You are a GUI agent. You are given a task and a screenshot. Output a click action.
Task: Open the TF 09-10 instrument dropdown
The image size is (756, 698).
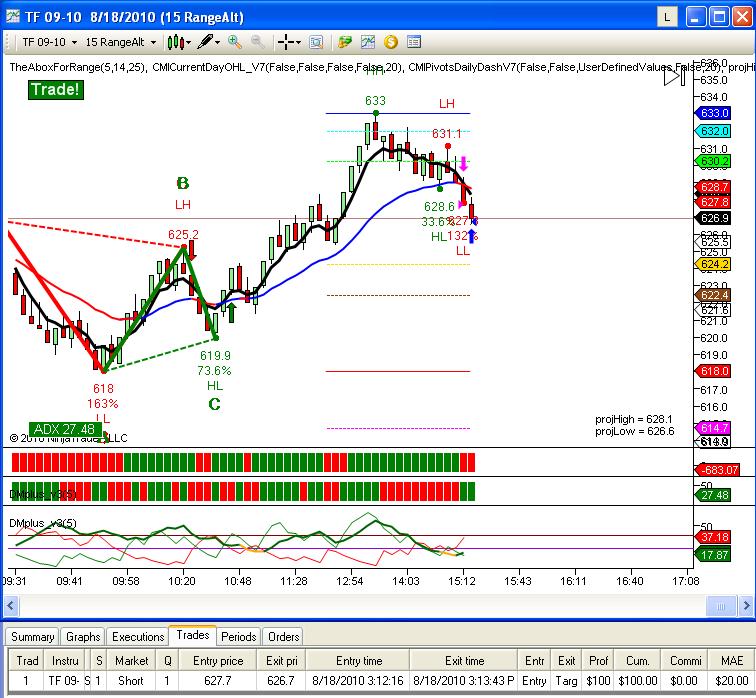pos(50,42)
